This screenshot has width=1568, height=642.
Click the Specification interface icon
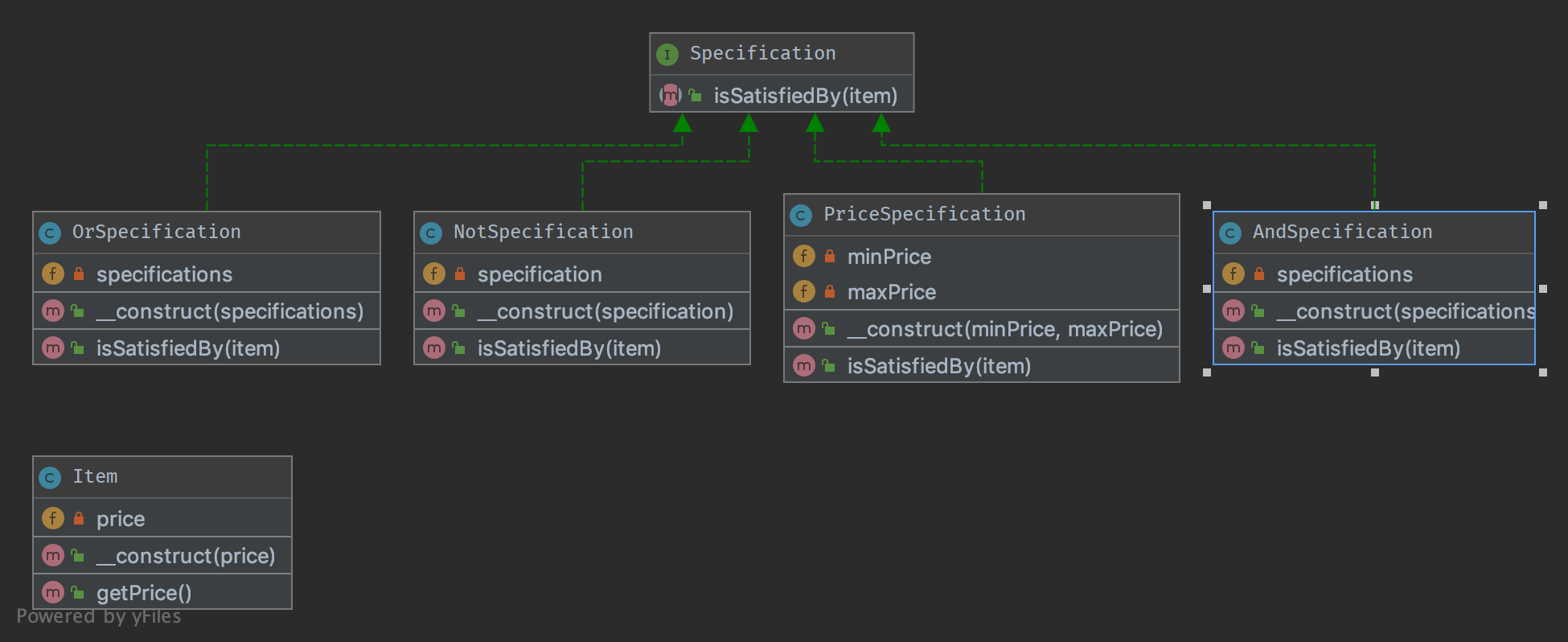pos(667,55)
